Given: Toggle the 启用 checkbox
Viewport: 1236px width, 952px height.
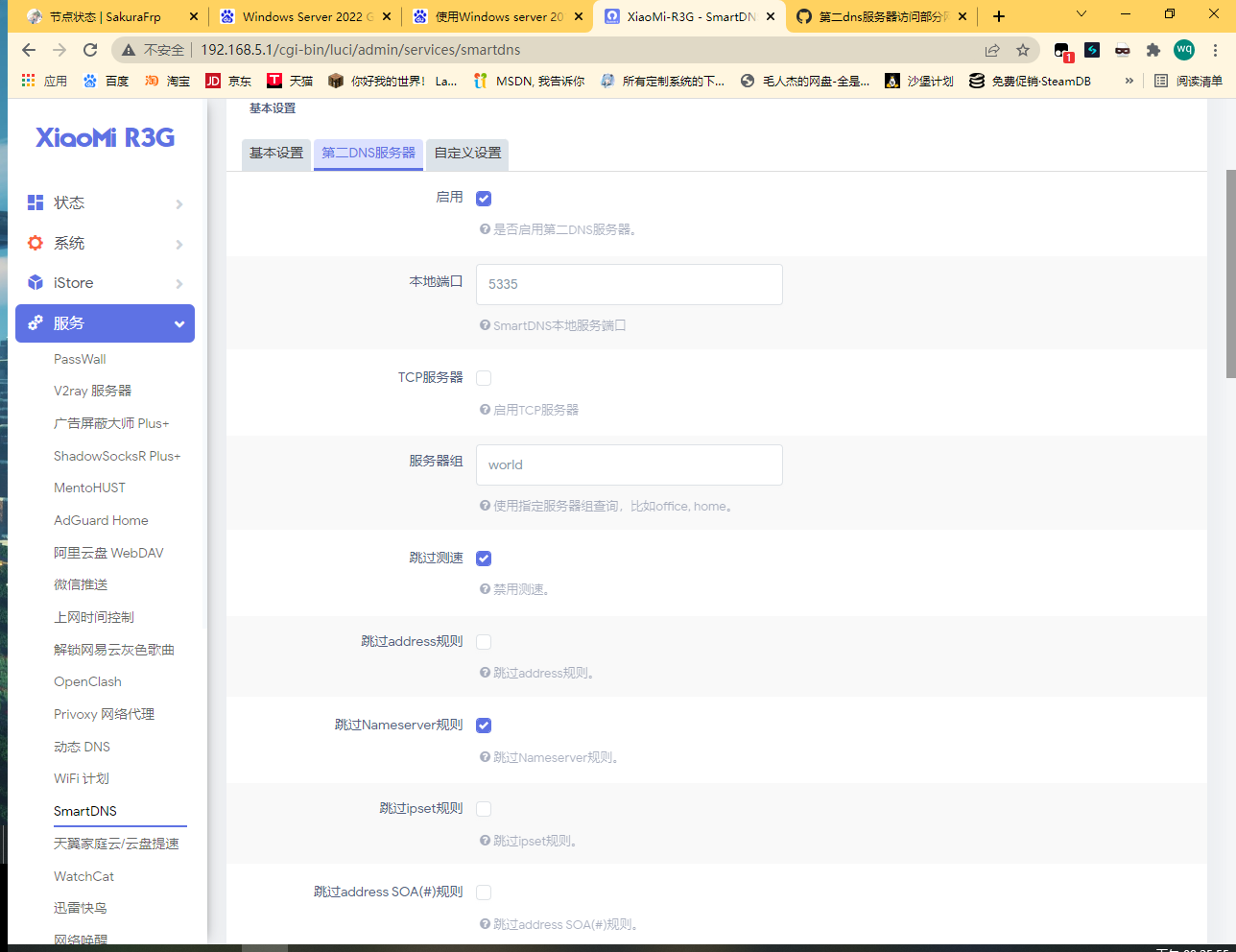Looking at the screenshot, I should [x=484, y=199].
